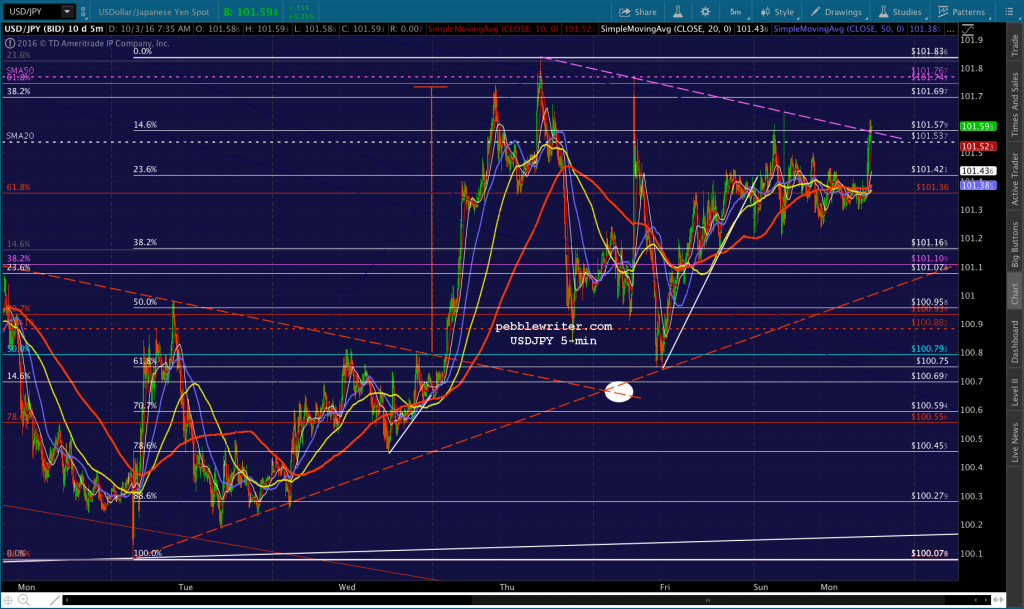Click the zoom magnifier icon at bottom left

click(24, 599)
